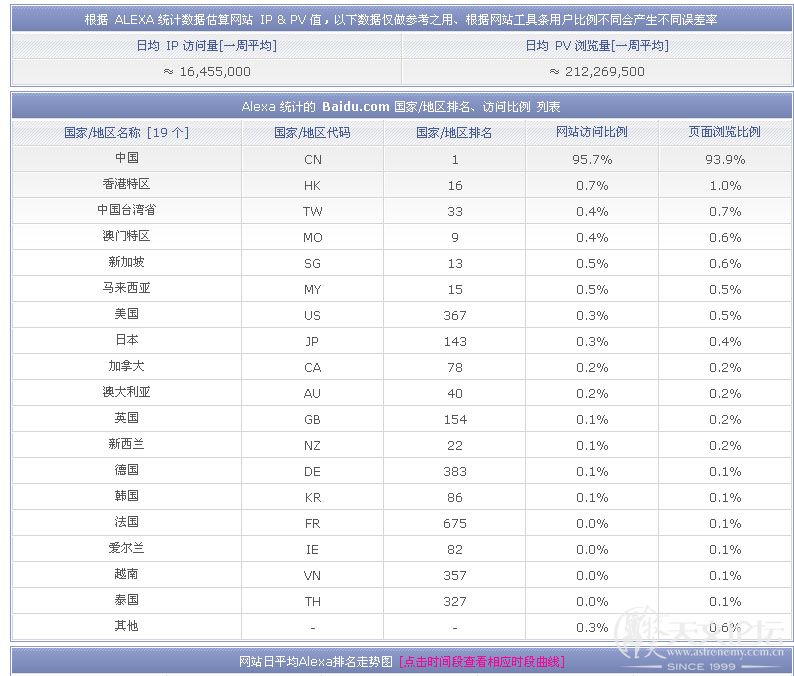Click the 日均 IP 访问量 column heading

[207, 46]
